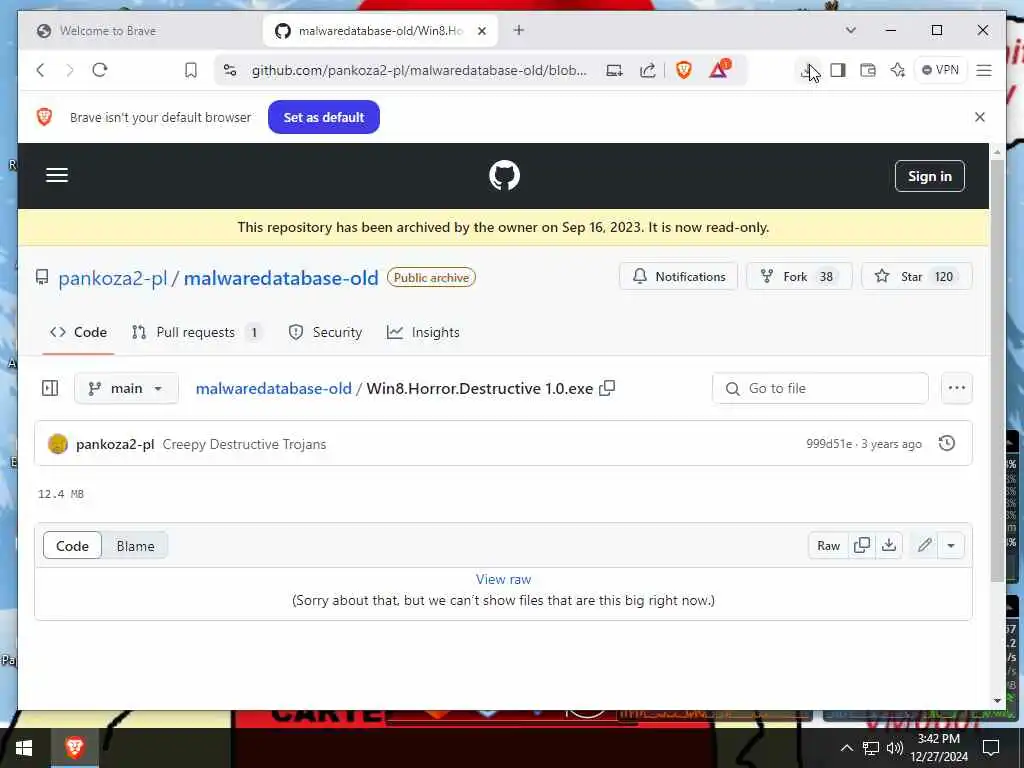This screenshot has width=1024, height=768.
Task: Click the share icon in the address bar
Action: tap(647, 70)
